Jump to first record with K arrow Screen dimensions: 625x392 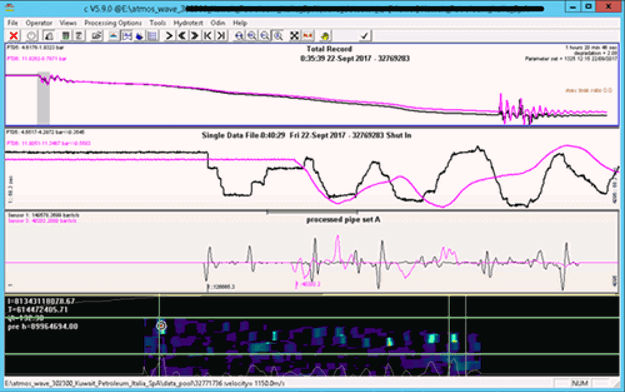[x=208, y=36]
